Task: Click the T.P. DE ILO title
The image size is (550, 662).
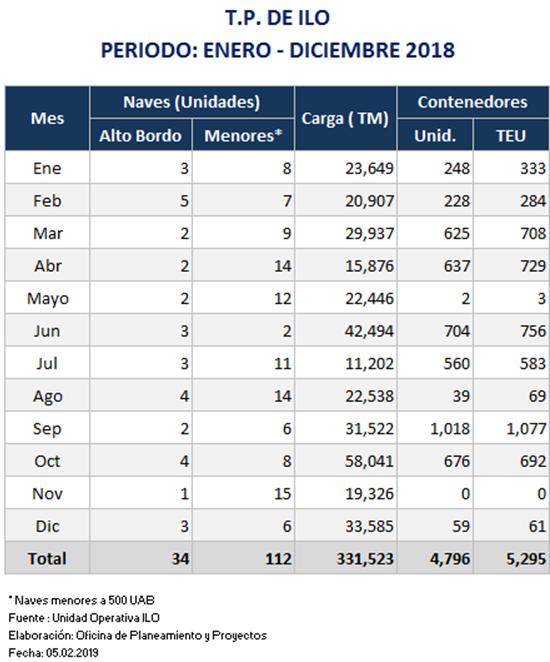Action: (x=277, y=18)
